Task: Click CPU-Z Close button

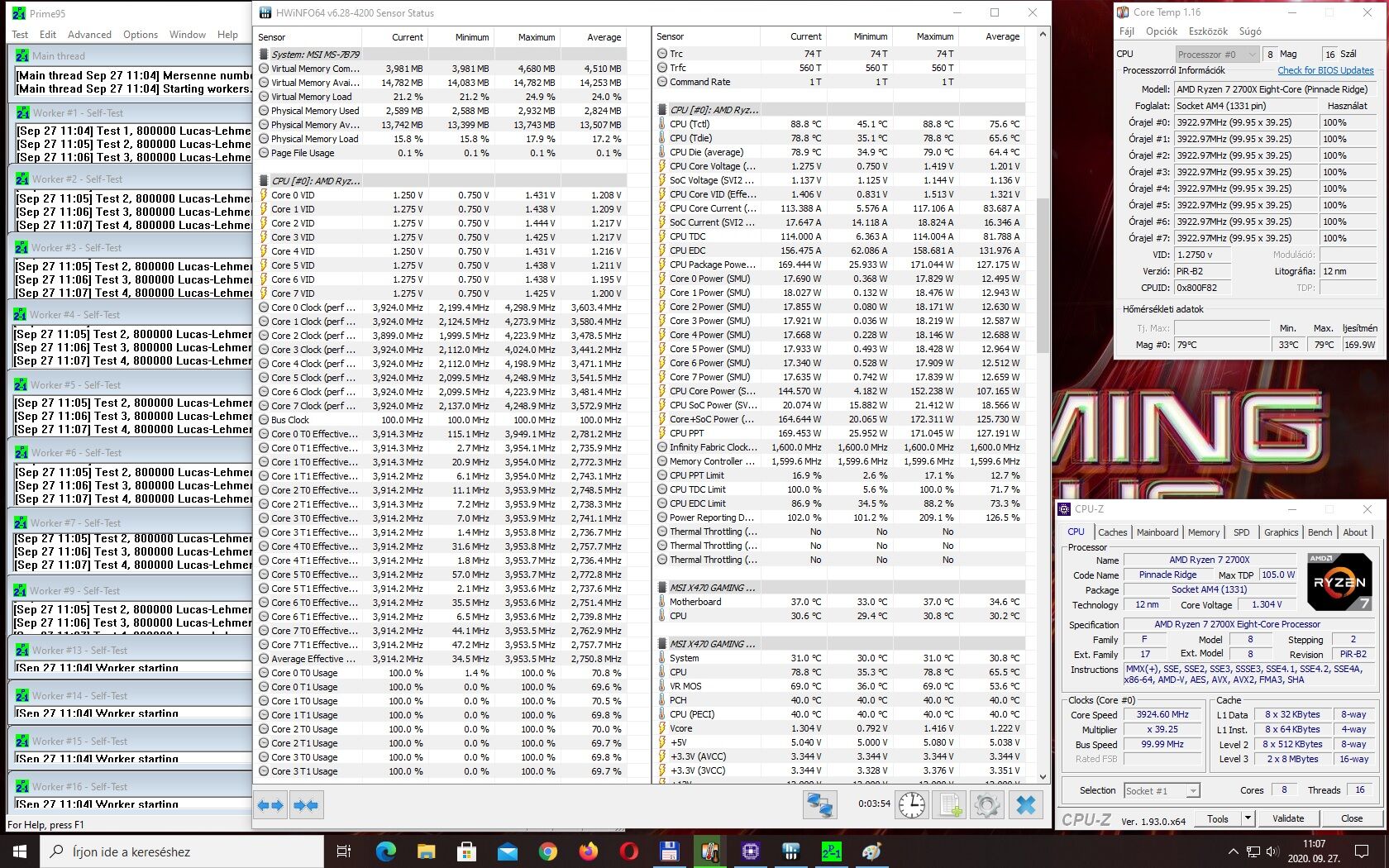Action: tap(1352, 818)
